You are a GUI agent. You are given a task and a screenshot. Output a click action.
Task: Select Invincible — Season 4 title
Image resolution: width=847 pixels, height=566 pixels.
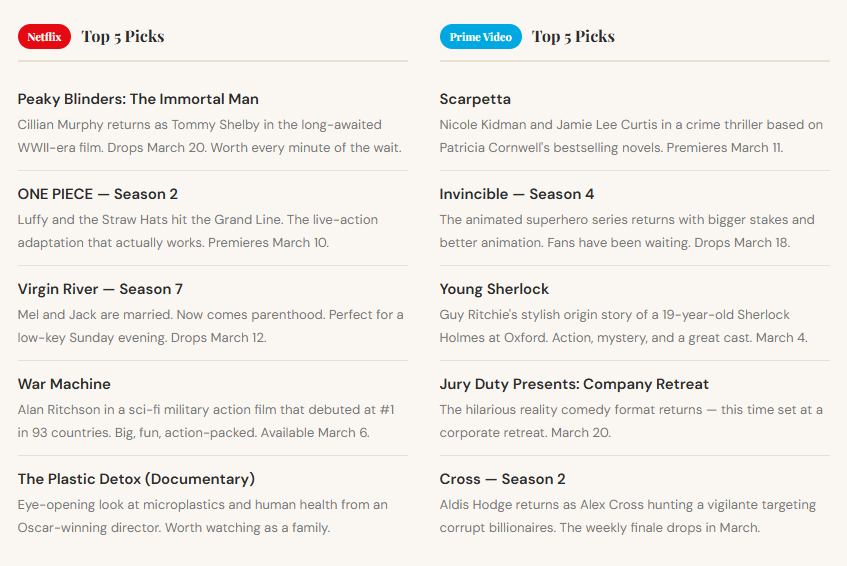pos(517,194)
